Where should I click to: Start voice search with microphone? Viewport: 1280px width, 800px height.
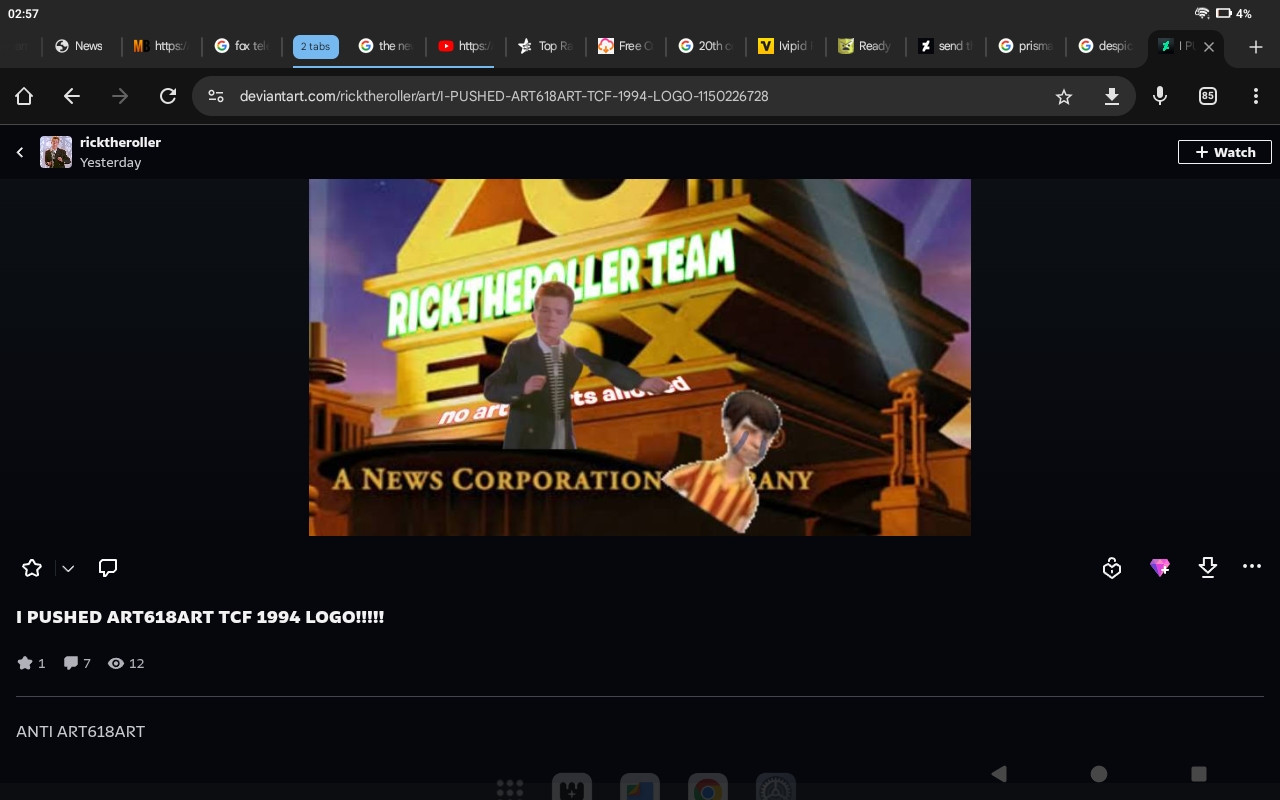click(1160, 96)
